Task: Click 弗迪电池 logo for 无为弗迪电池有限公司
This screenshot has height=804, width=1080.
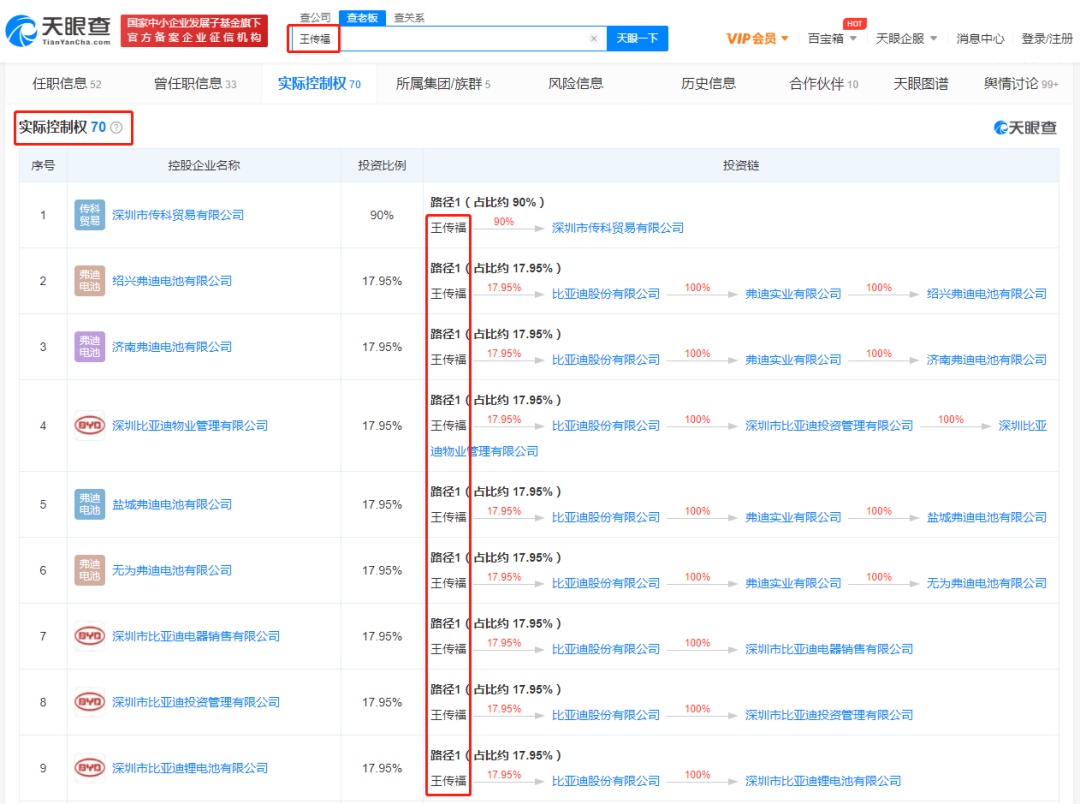Action: (x=90, y=570)
